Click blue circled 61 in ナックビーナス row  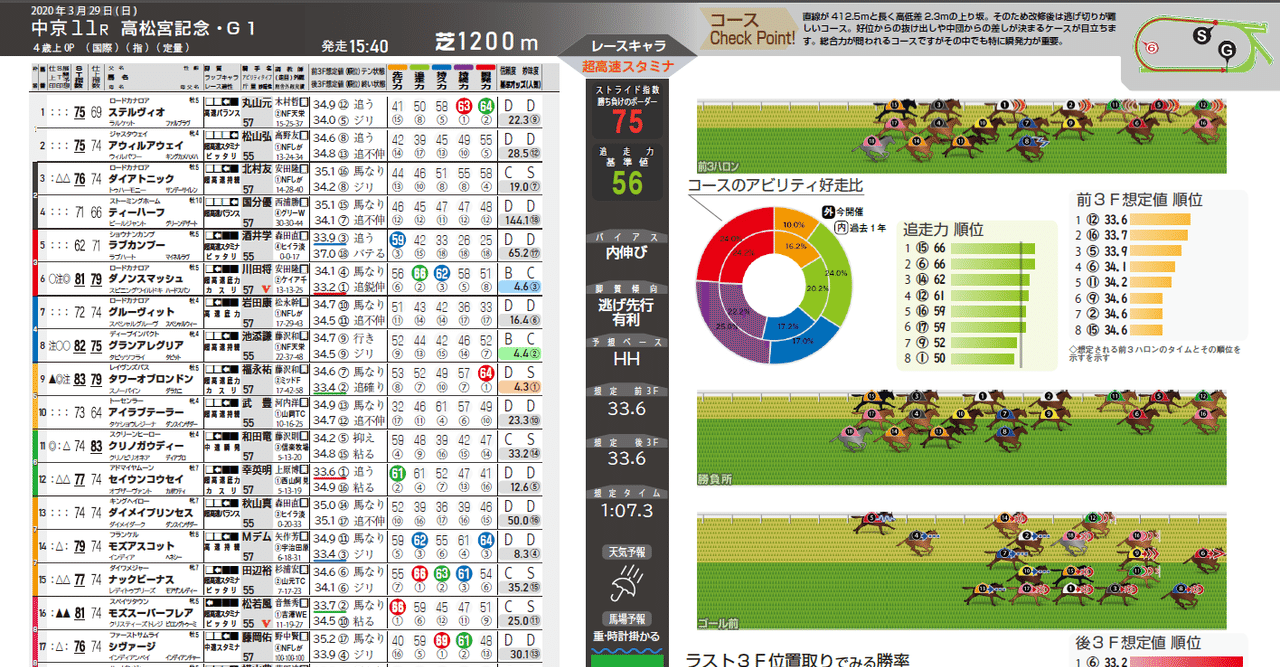(x=464, y=573)
